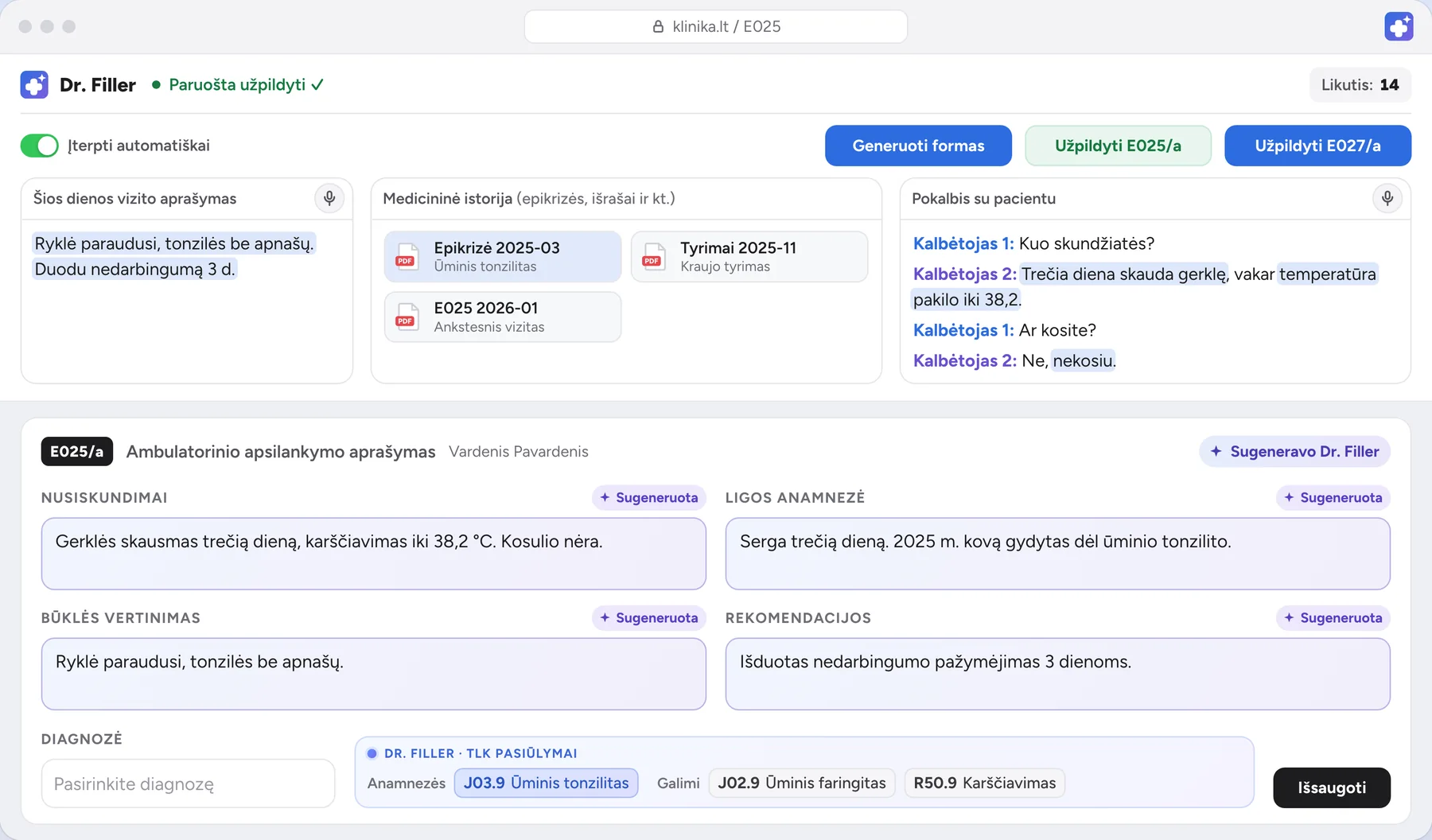Toggle Įterpti automatiškai switch
Image resolution: width=1432 pixels, height=840 pixels.
pyautogui.click(x=40, y=146)
